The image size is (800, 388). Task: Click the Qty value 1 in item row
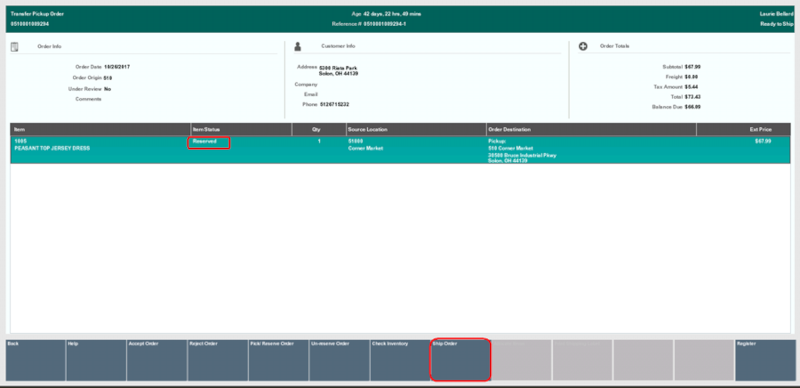coord(319,141)
